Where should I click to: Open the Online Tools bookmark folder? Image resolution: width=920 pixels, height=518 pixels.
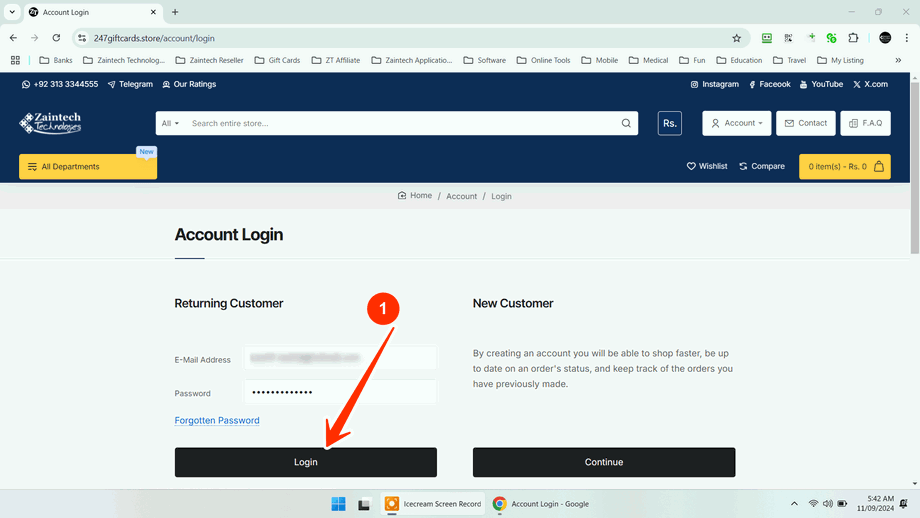543,60
